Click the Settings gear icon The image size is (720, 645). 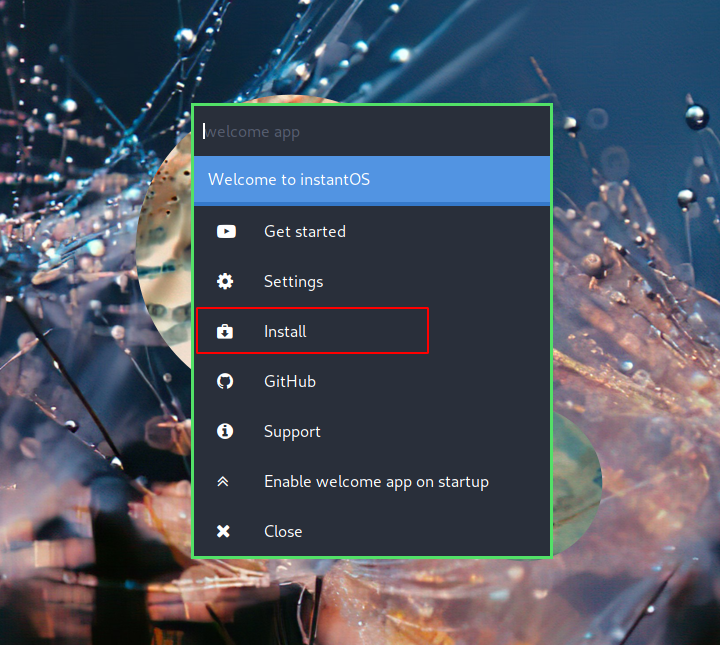tap(225, 281)
